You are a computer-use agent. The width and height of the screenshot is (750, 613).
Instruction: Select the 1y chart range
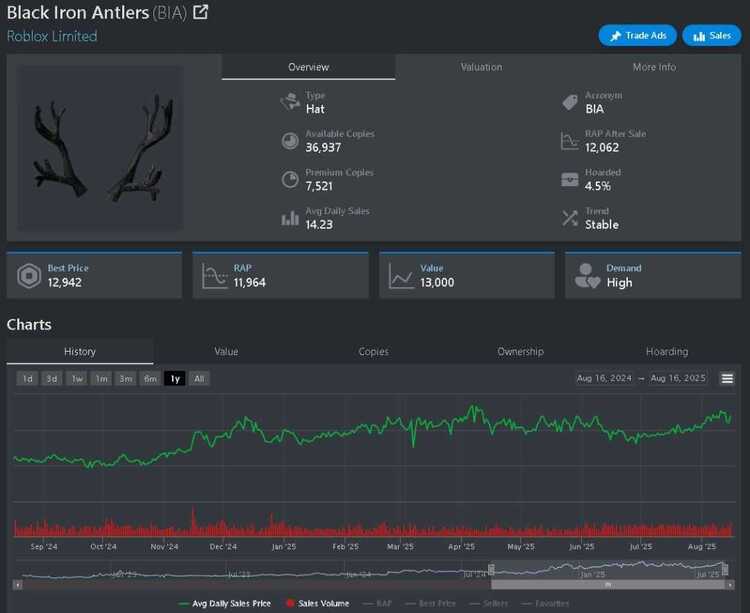[175, 379]
